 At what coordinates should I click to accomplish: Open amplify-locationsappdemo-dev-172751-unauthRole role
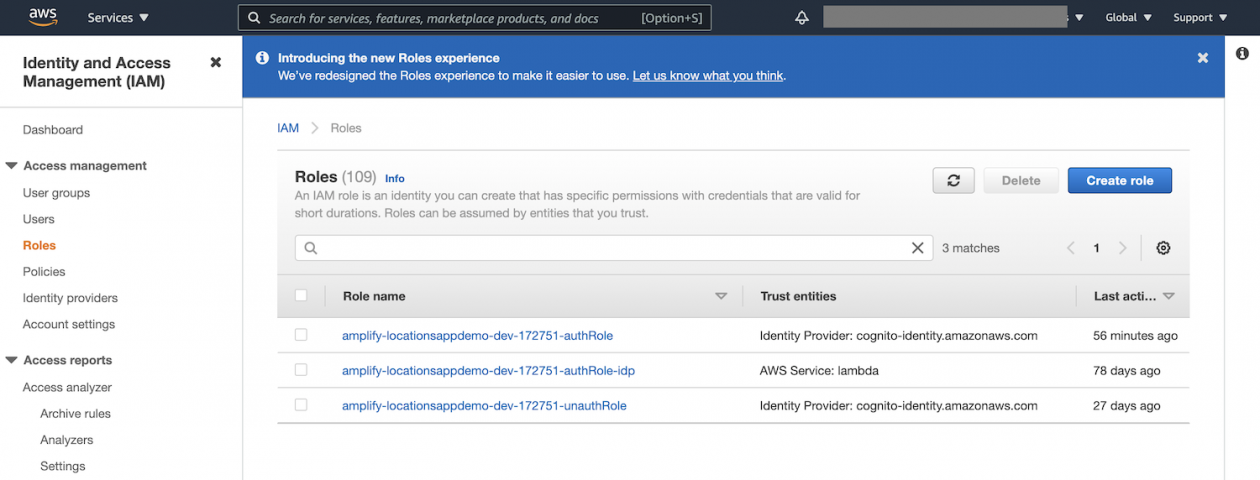click(x=484, y=406)
